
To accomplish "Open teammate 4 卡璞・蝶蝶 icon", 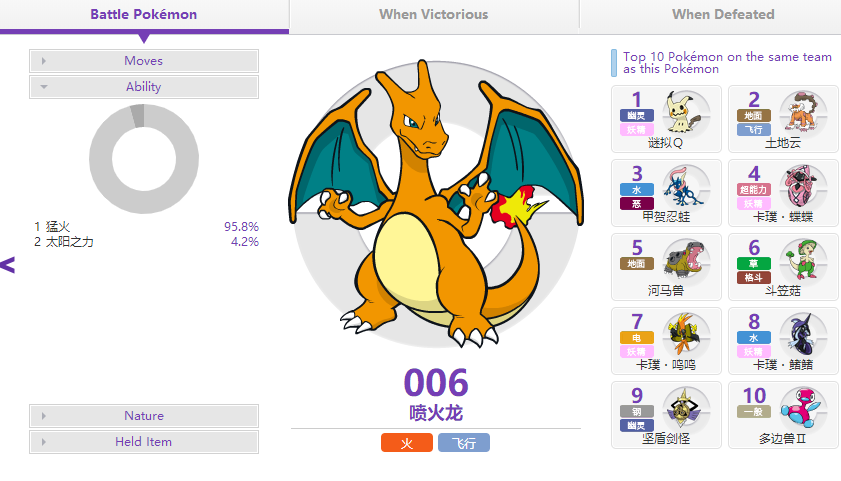I will click(x=803, y=186).
